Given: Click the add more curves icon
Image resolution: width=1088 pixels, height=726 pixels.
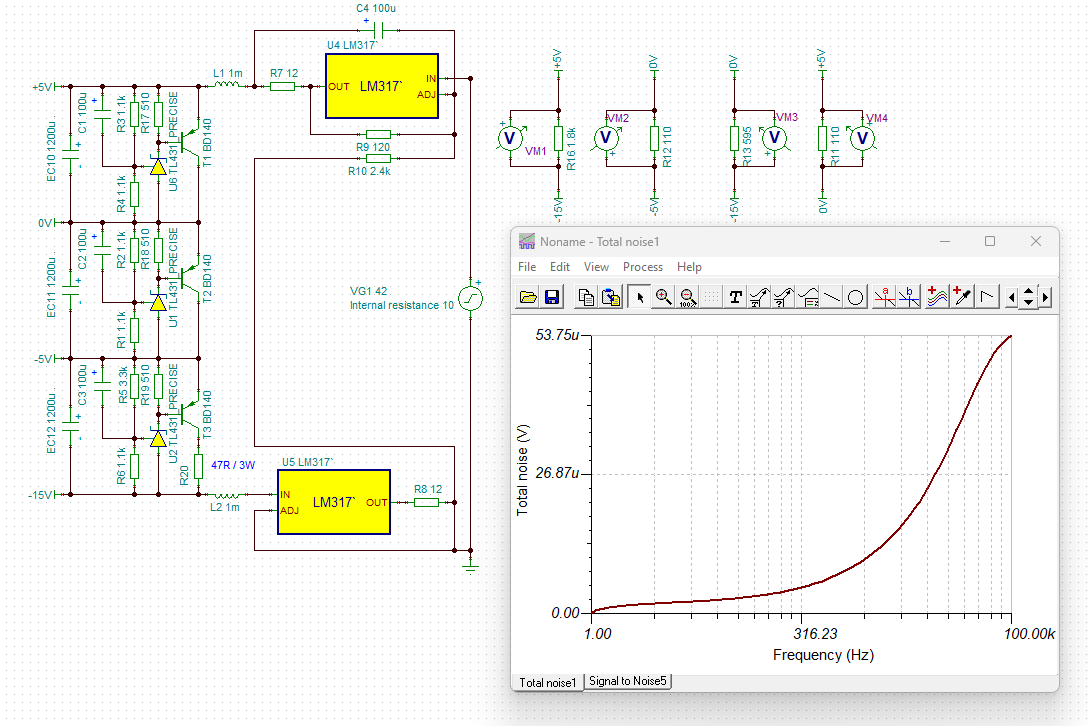Looking at the screenshot, I should [937, 297].
